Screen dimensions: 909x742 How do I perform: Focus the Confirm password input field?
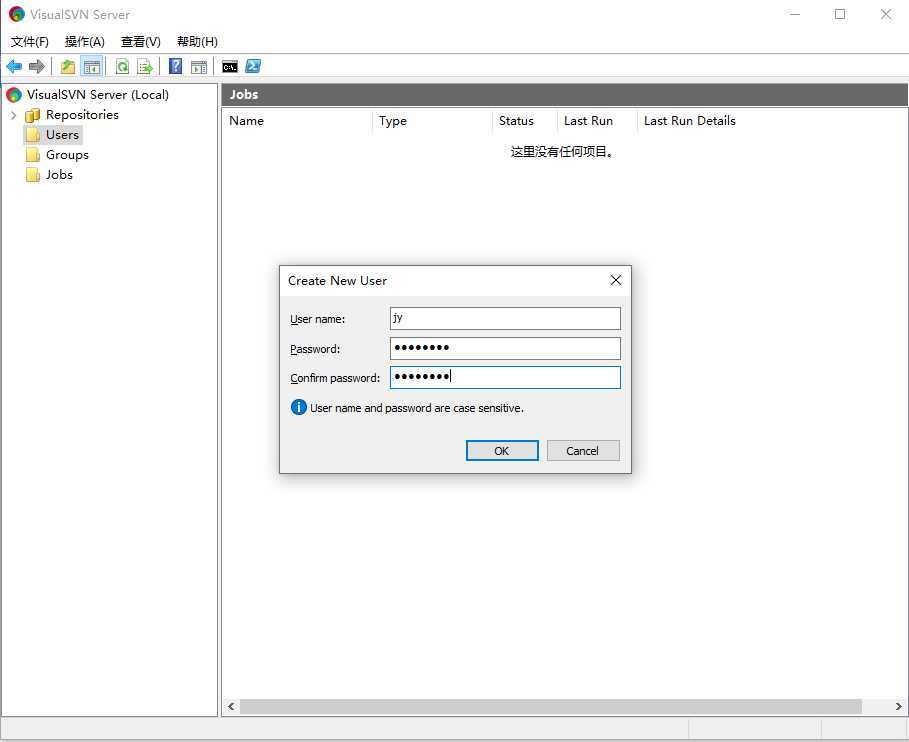505,377
